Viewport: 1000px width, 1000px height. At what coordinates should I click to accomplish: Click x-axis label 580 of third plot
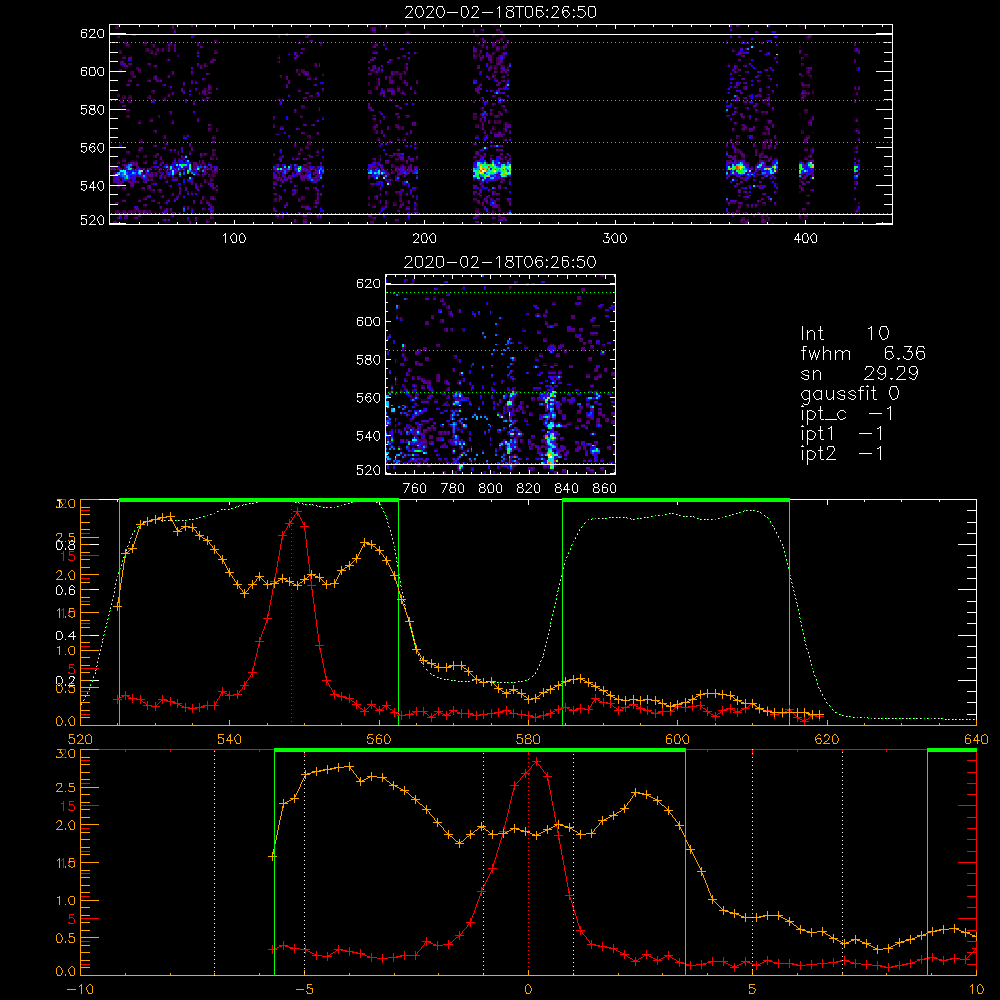tap(528, 739)
